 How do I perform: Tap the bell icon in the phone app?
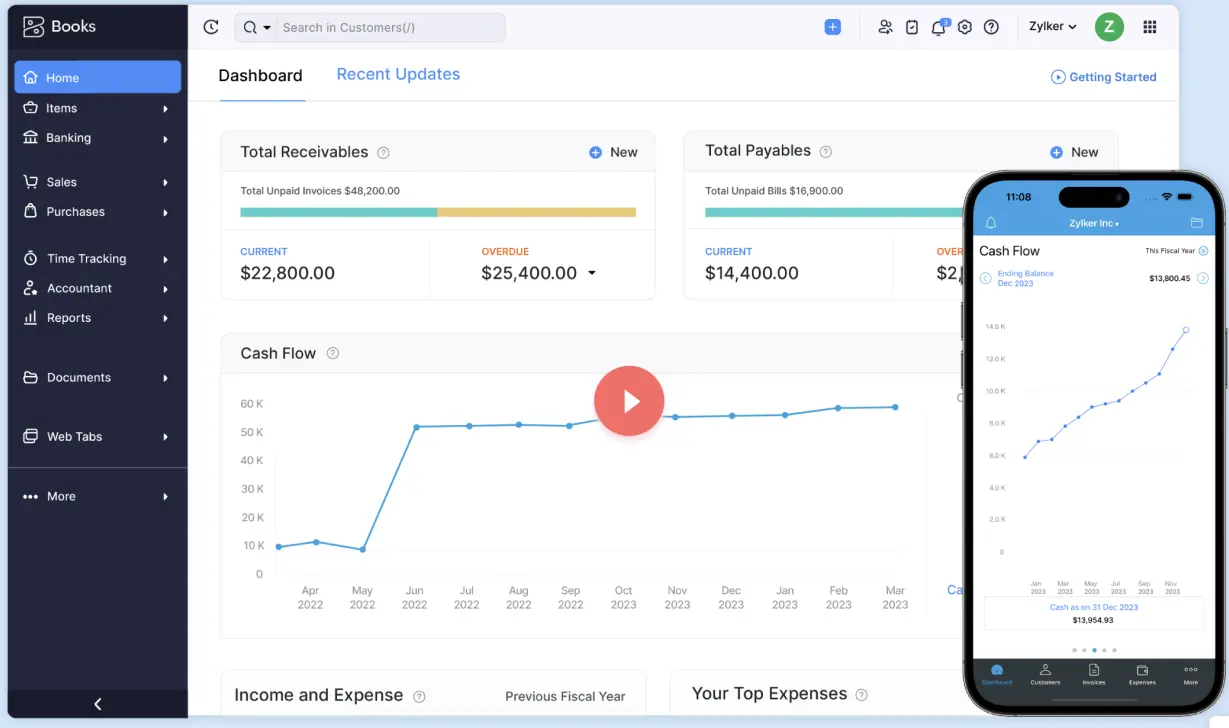(991, 223)
